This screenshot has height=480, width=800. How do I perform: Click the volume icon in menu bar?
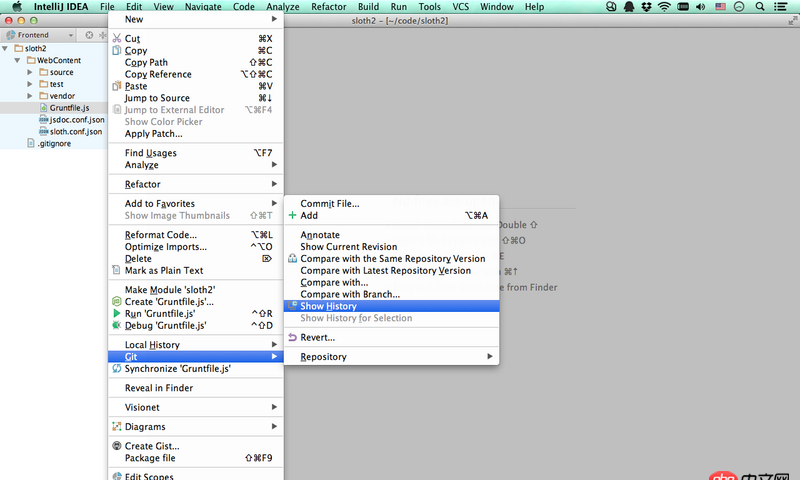coord(701,7)
